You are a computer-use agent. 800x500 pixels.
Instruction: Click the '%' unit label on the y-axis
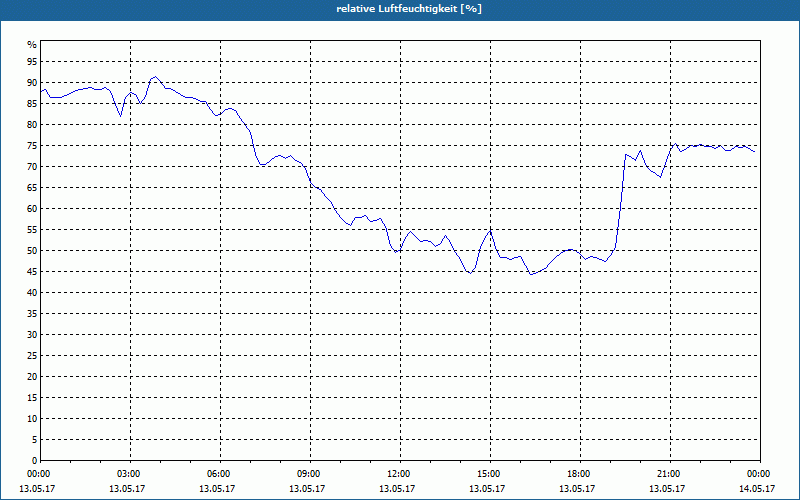click(32, 45)
